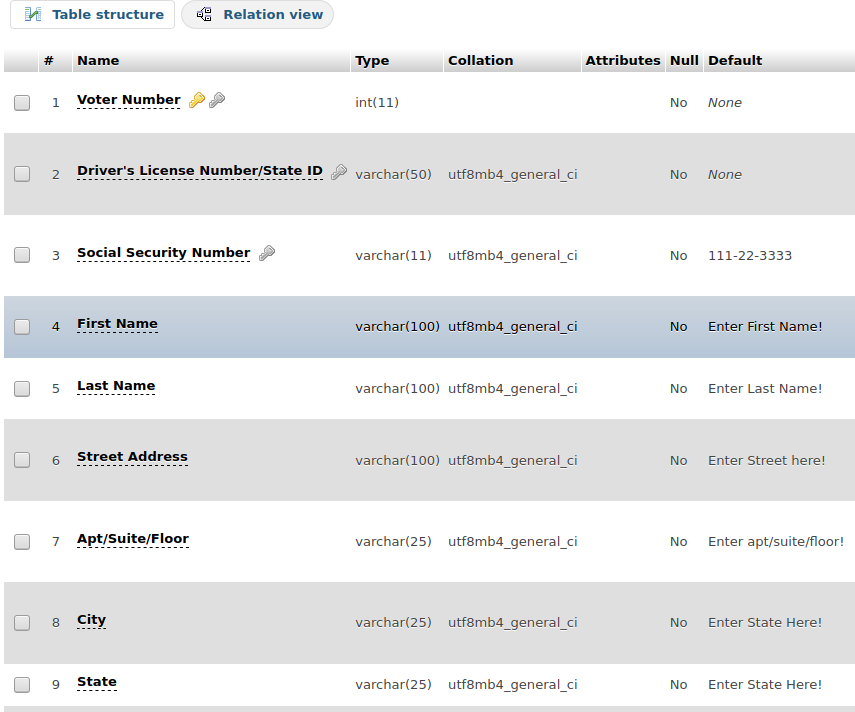Image resolution: width=855 pixels, height=712 pixels.
Task: Check the checkbox next to Street Address
Action: [x=21, y=460]
